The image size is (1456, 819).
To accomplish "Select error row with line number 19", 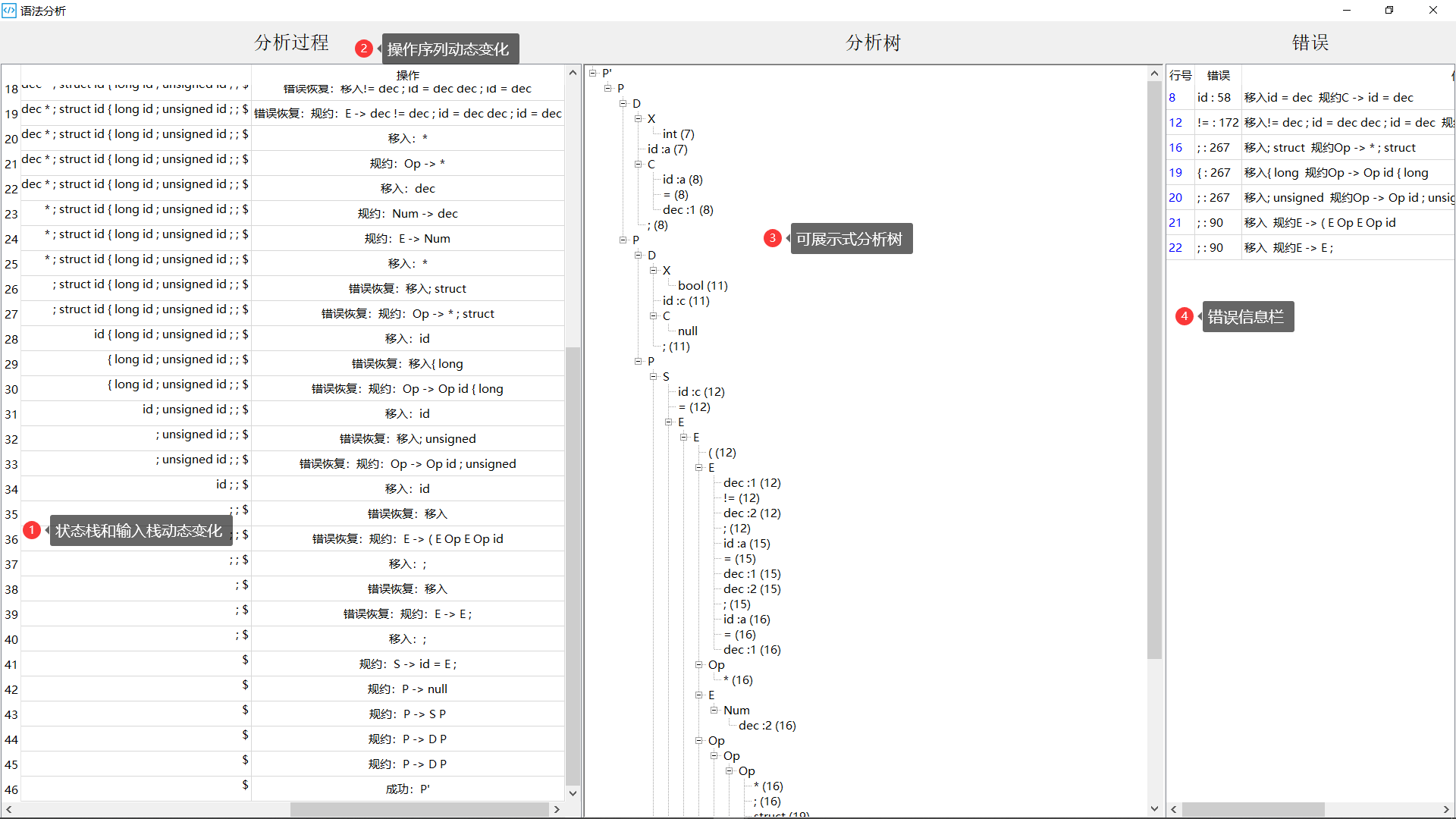I will 1310,172.
